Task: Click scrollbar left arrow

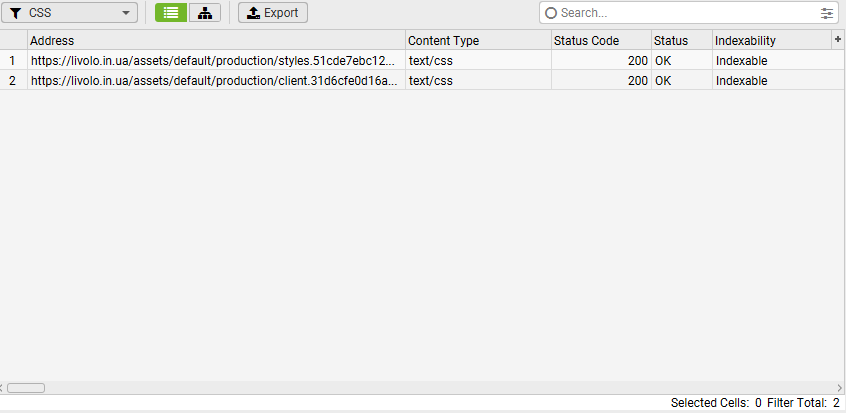Action: pos(4,388)
